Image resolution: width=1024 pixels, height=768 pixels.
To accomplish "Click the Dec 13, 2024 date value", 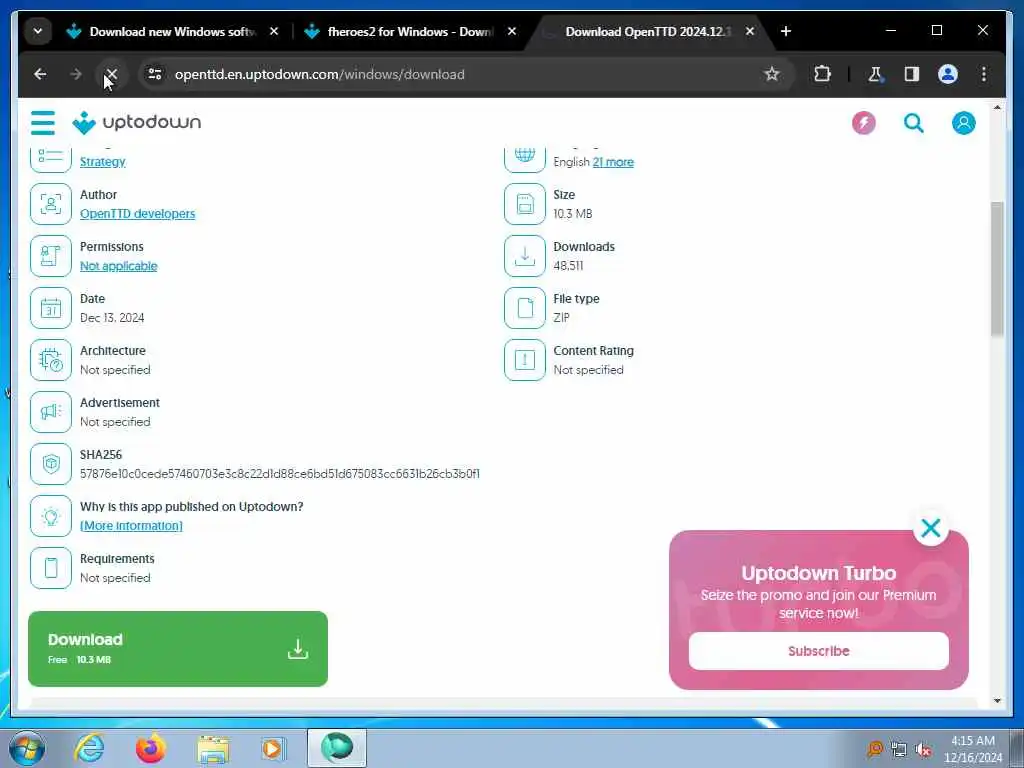I will (x=112, y=317).
